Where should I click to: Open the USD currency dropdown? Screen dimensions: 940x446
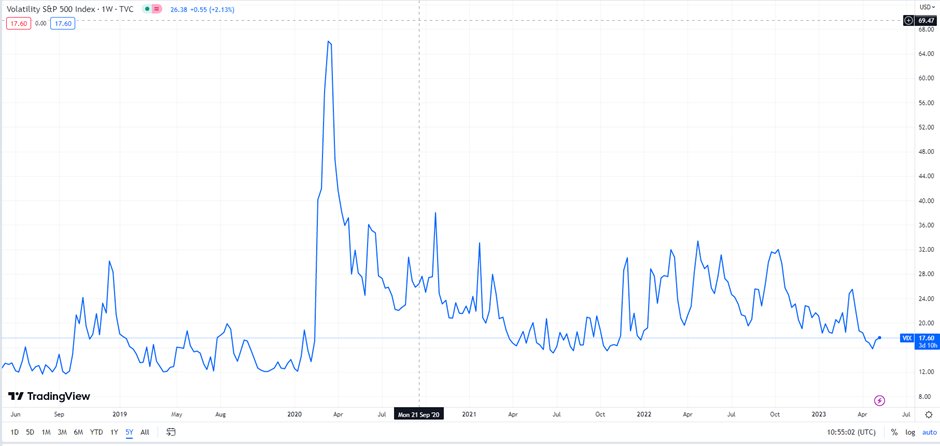pos(926,7)
